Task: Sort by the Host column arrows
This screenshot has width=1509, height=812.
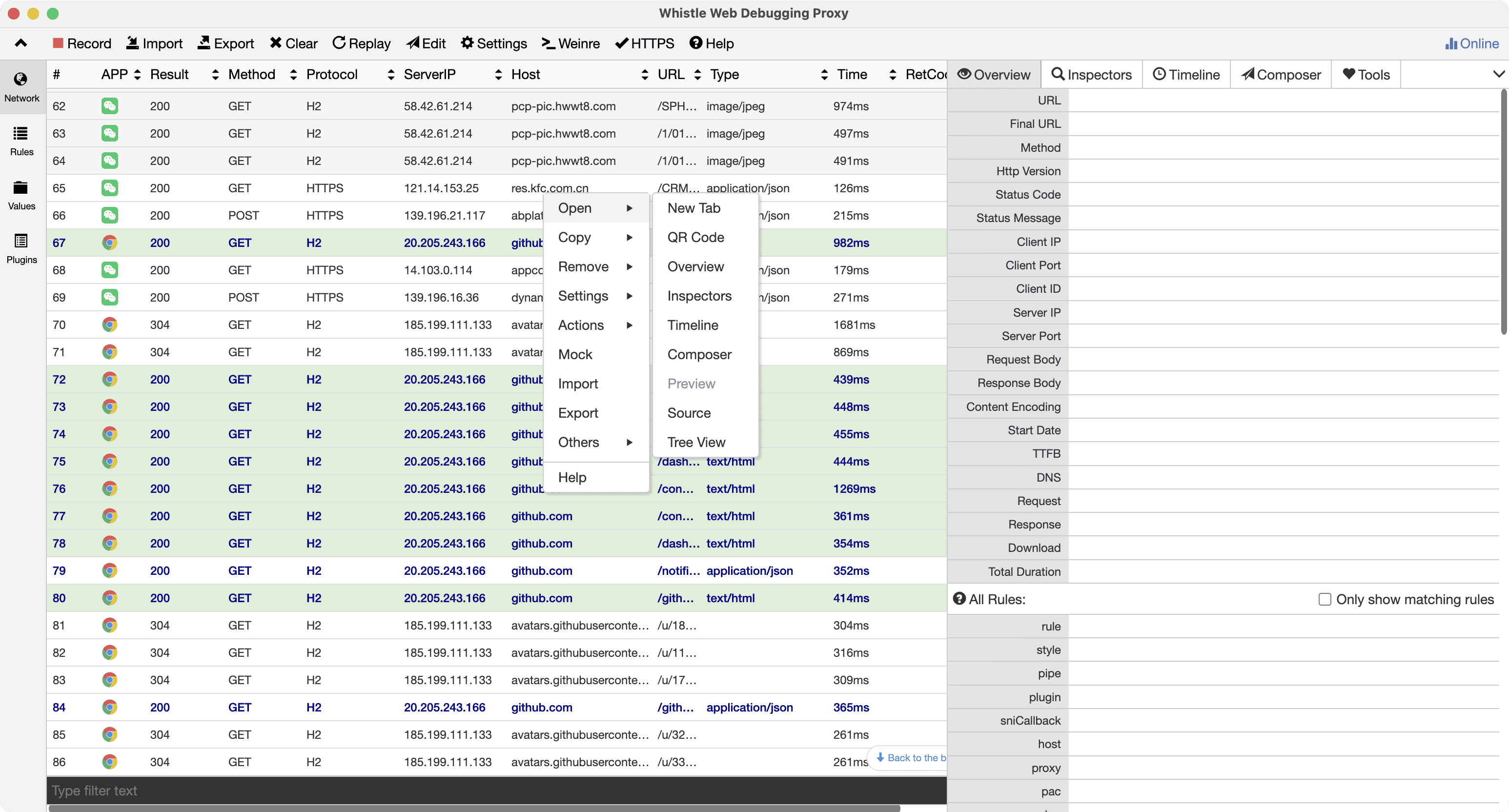Action: tap(644, 74)
